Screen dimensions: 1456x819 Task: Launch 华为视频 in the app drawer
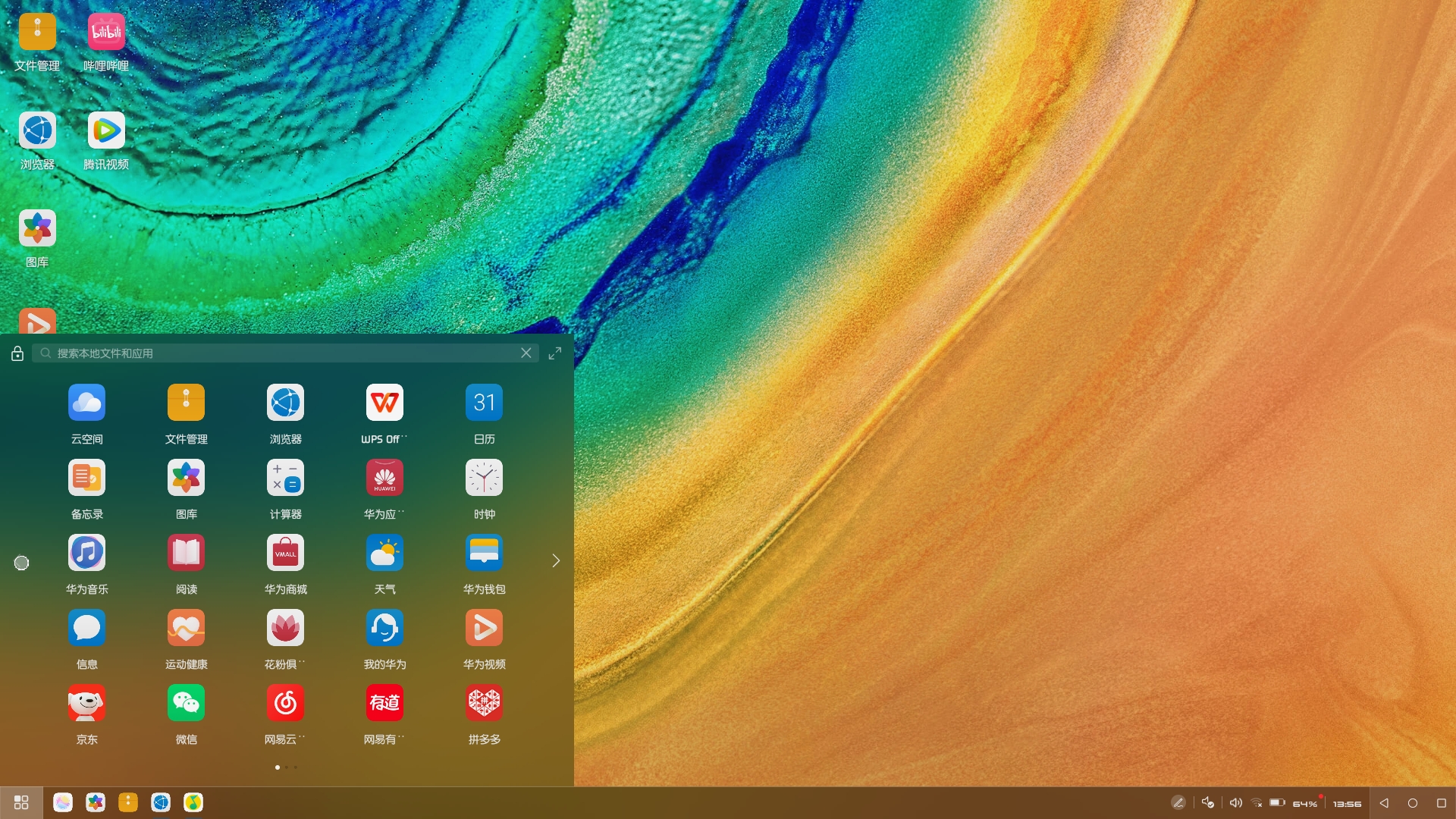click(x=484, y=628)
